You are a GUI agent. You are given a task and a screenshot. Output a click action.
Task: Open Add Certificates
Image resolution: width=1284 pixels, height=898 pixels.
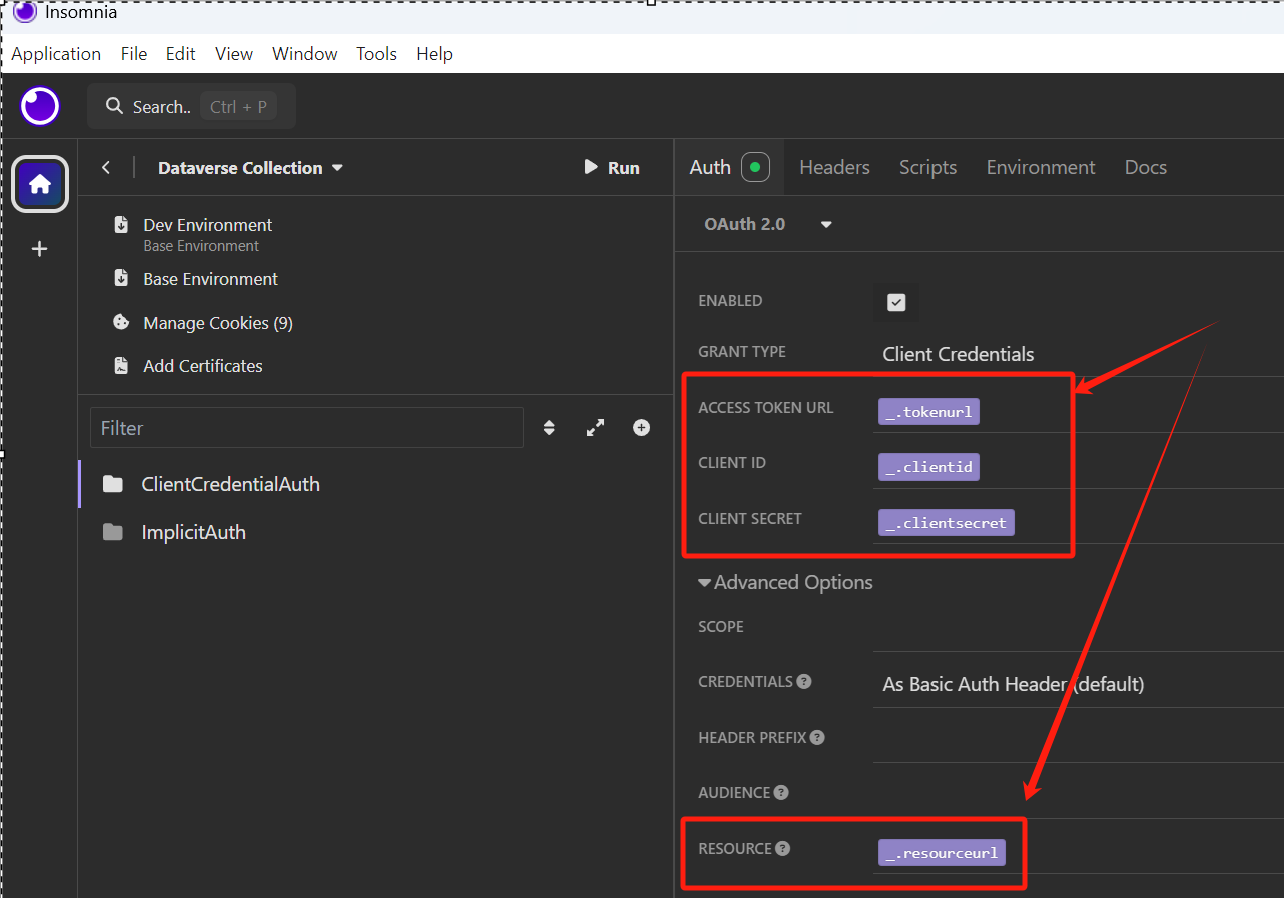(203, 366)
